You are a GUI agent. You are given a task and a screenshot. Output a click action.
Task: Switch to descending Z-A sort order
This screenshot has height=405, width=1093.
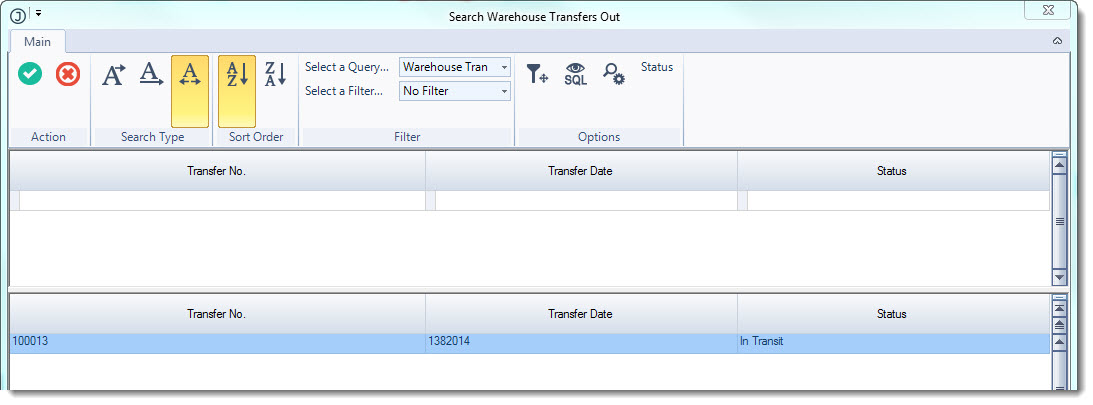coord(275,75)
